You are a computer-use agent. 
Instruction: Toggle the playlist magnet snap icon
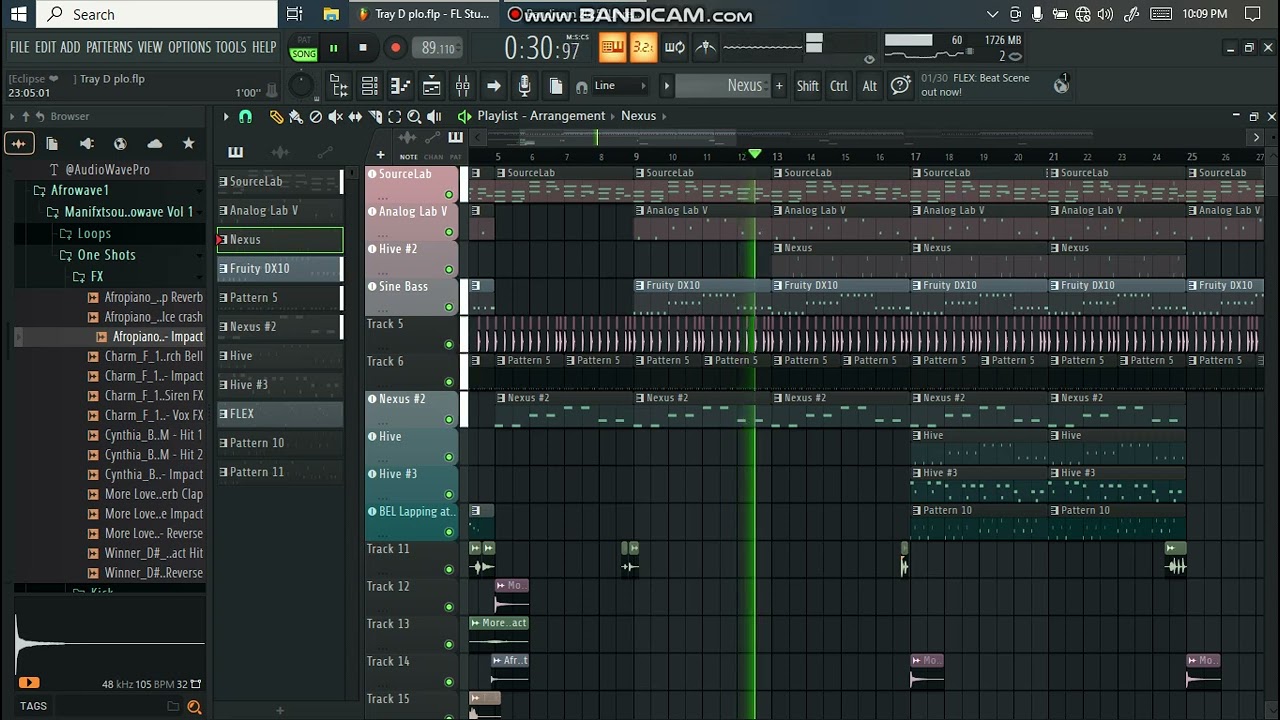coord(246,117)
